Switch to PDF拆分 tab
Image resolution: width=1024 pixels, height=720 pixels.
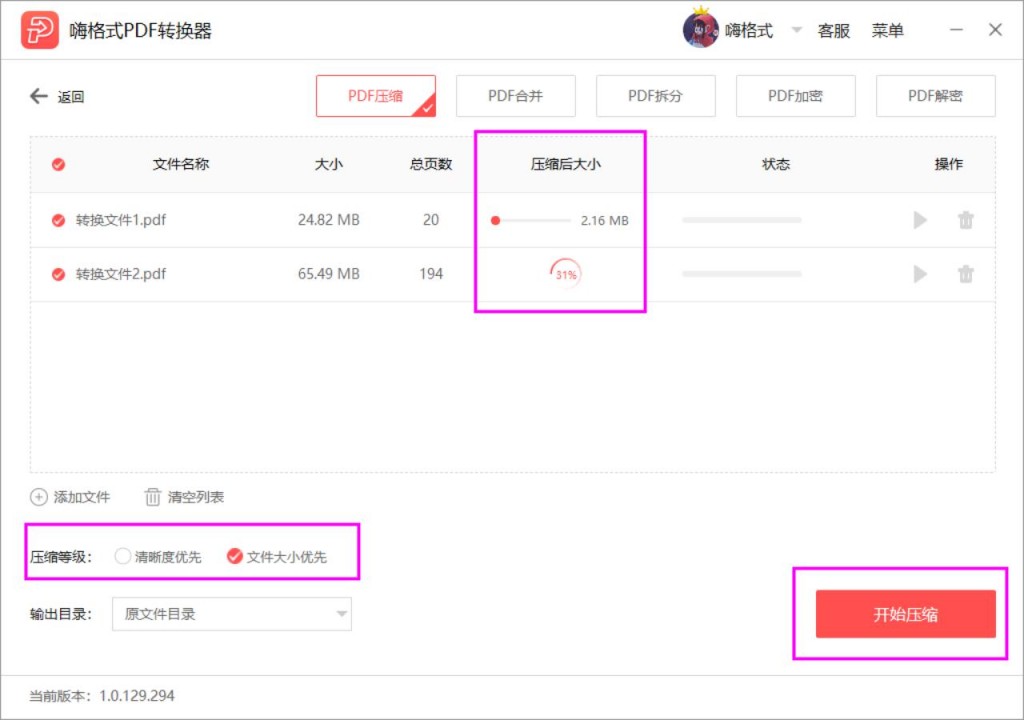(655, 96)
